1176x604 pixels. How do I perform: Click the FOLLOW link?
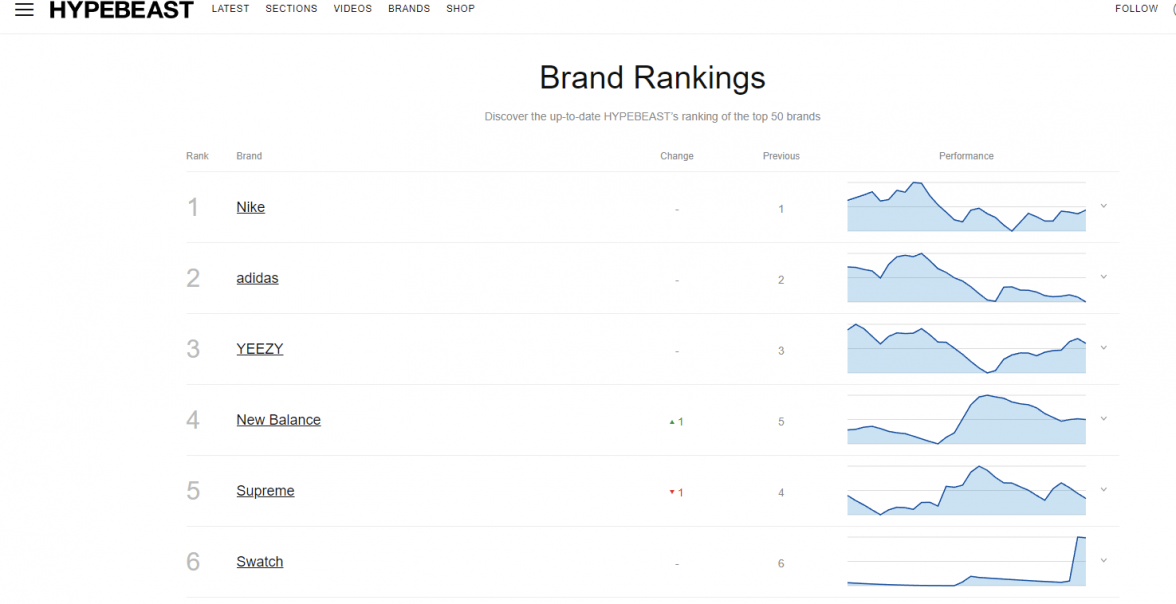[x=1136, y=9]
